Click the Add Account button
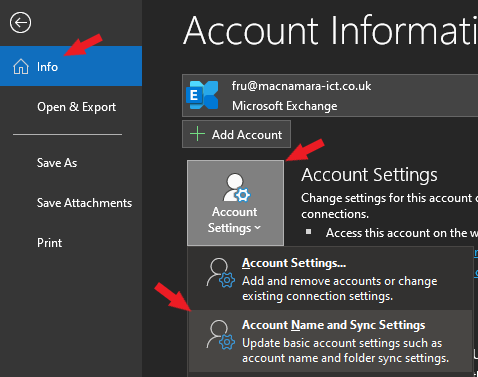The image size is (478, 377). pos(236,134)
